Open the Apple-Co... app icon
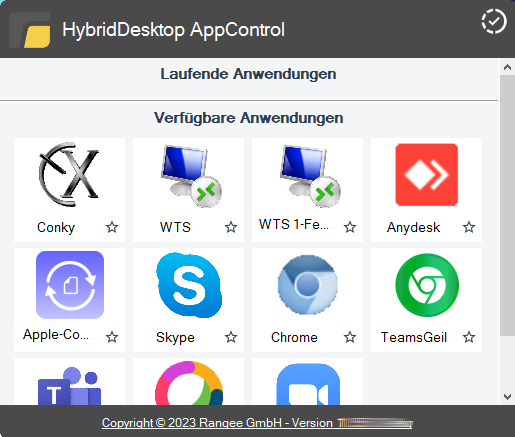This screenshot has height=437, width=515. point(70,285)
